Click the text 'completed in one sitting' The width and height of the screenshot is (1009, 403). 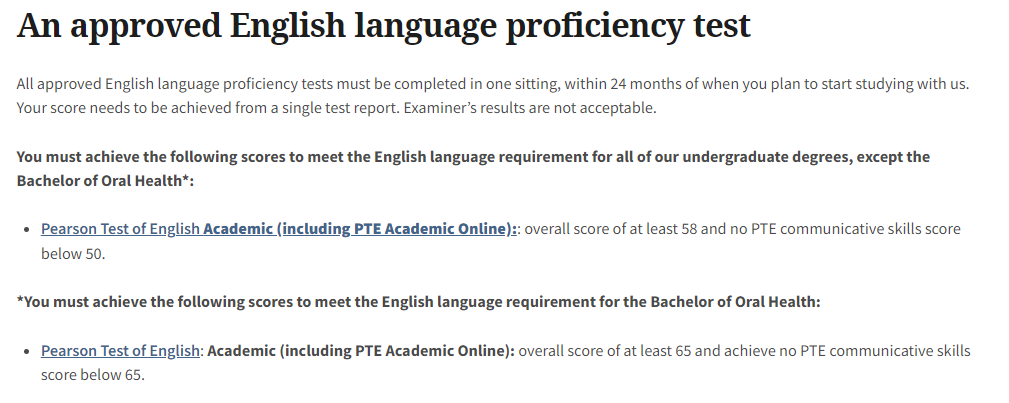(x=477, y=84)
